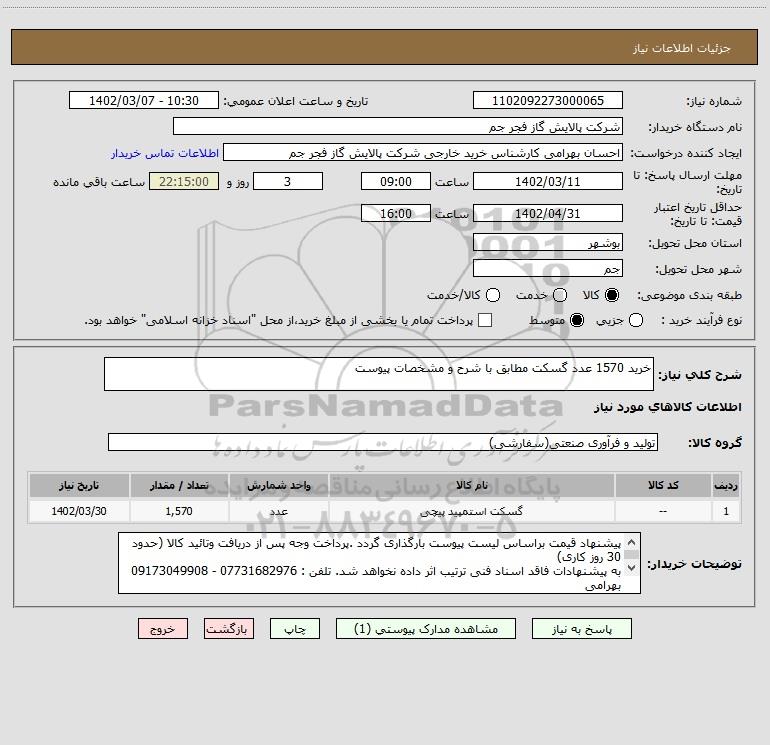Click the شماره نیاز field 1102092273000065
The width and height of the screenshot is (770, 745).
coord(548,100)
